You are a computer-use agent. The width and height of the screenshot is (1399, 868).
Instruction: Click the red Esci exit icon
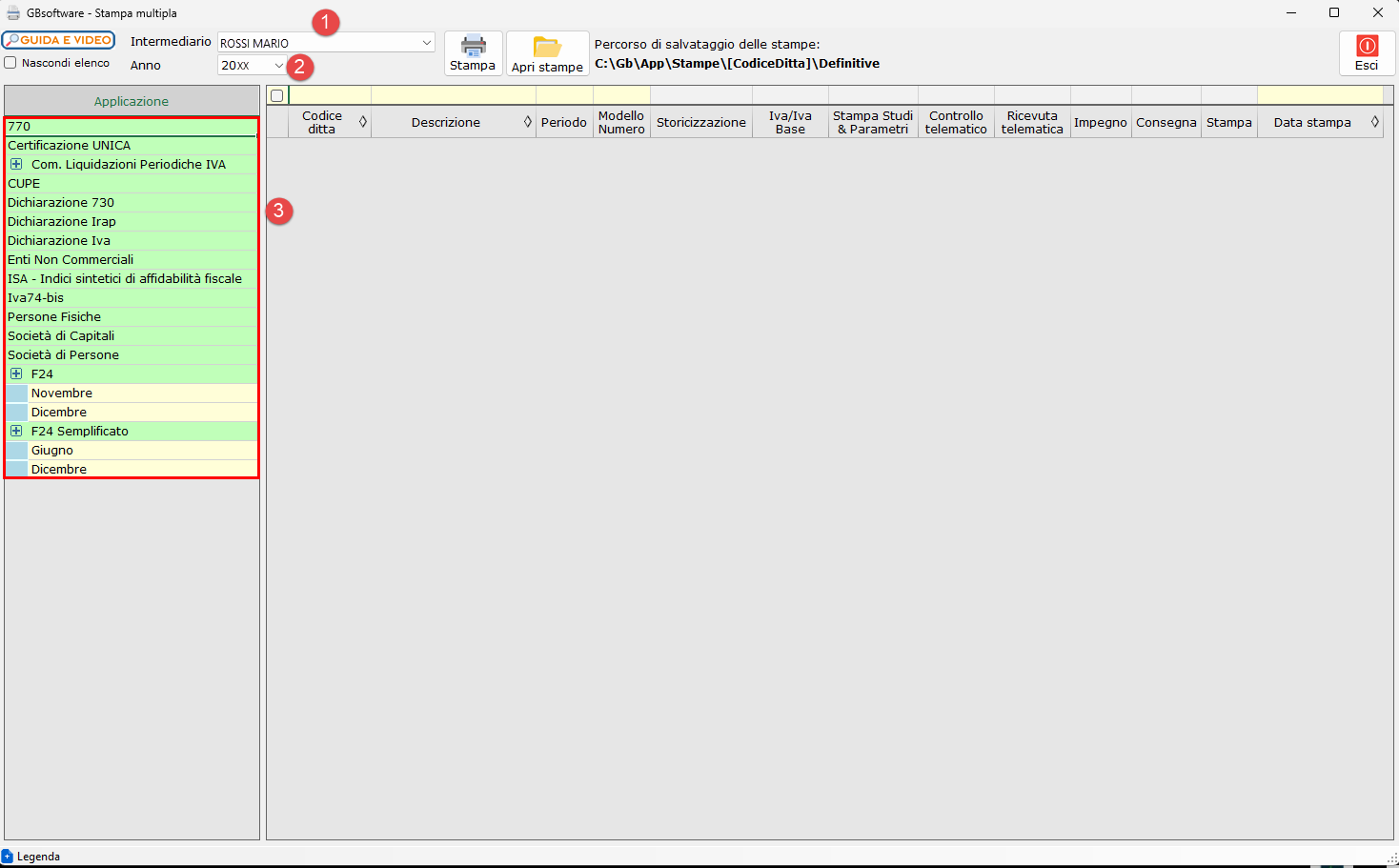tap(1367, 46)
